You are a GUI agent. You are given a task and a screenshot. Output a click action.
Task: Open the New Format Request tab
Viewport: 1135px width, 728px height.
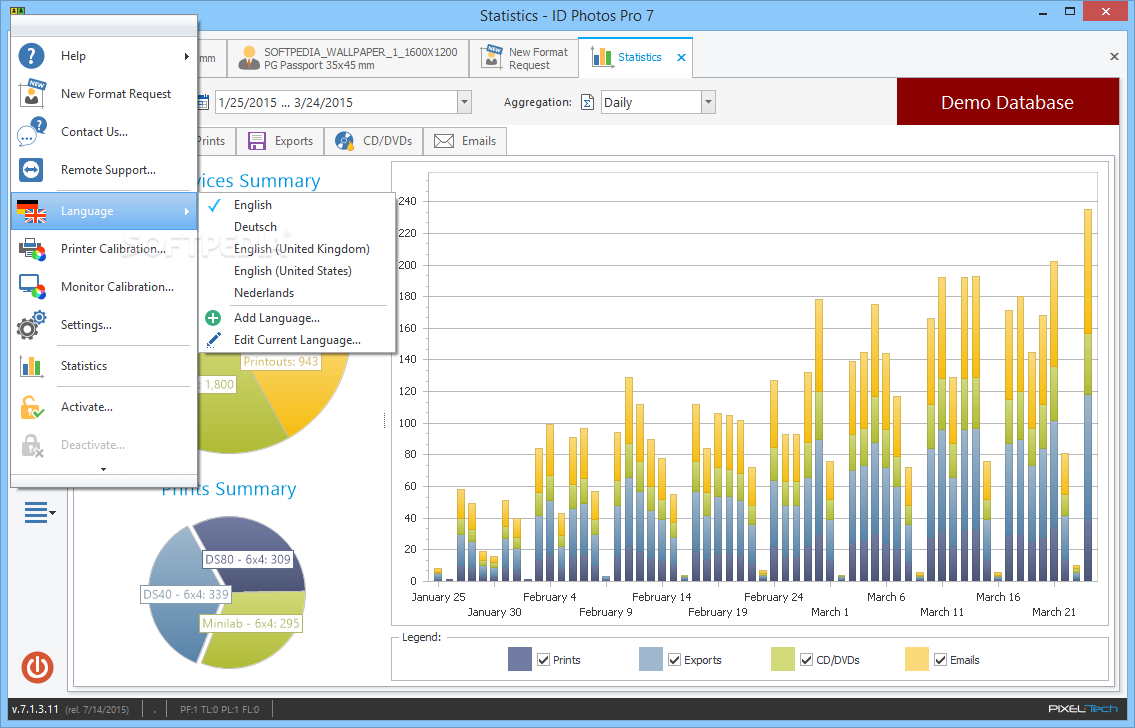coord(524,59)
